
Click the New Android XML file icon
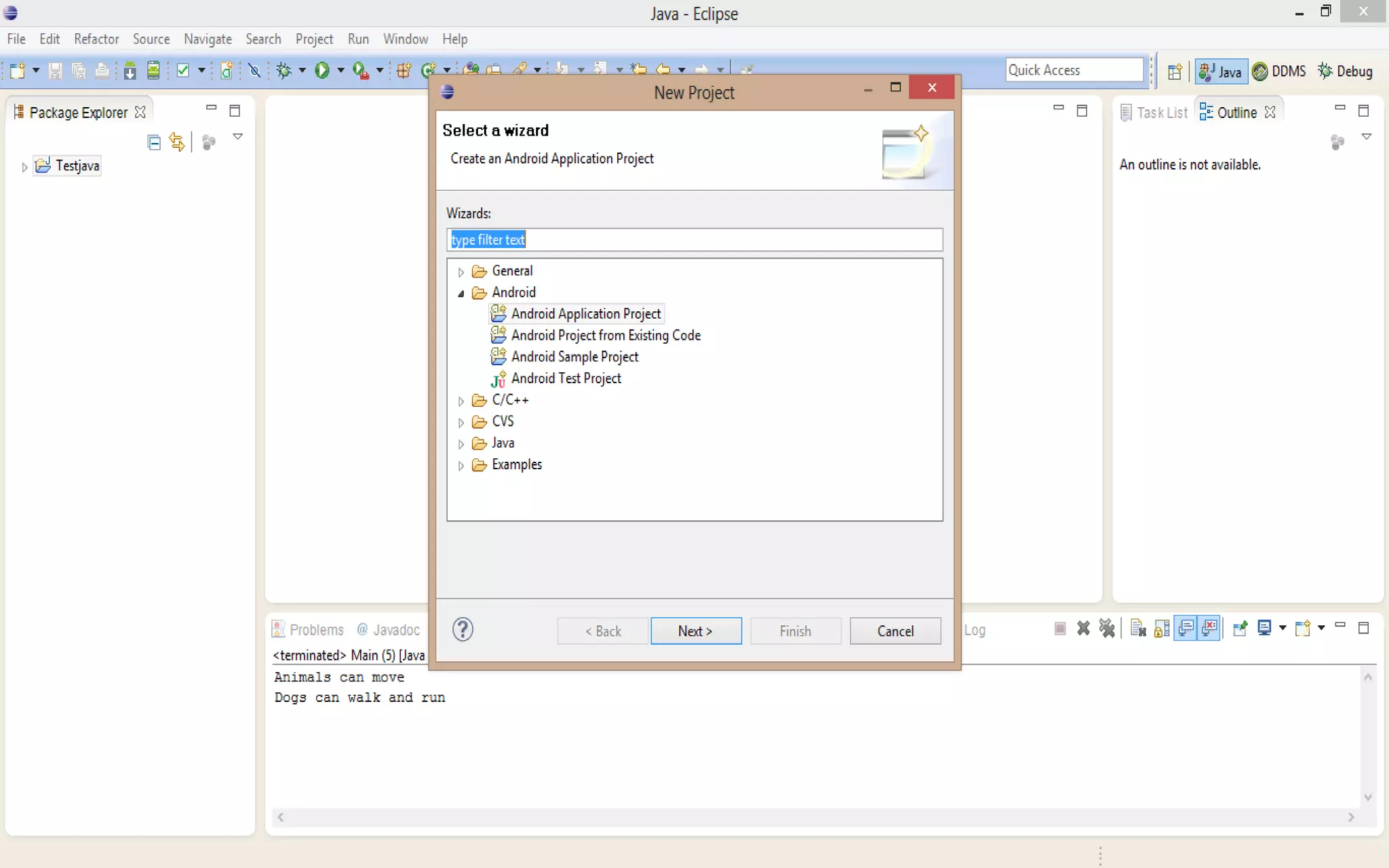tap(227, 71)
